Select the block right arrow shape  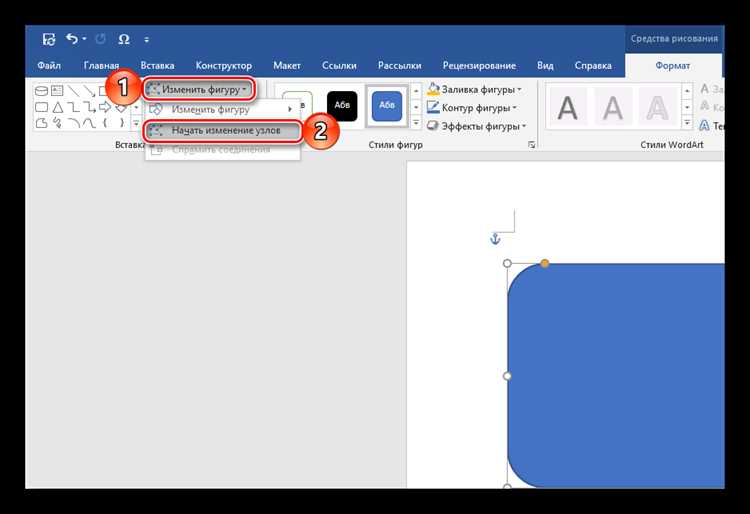[x=105, y=107]
